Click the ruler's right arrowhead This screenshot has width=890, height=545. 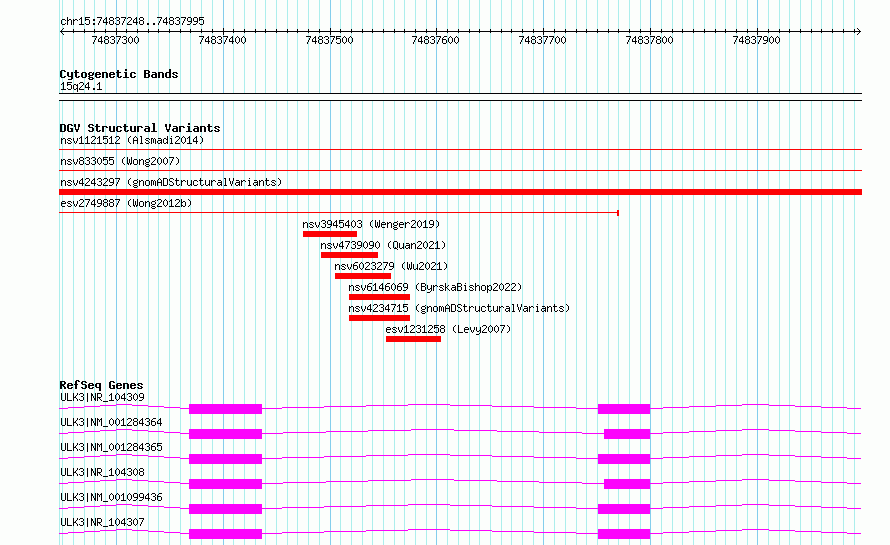(859, 32)
